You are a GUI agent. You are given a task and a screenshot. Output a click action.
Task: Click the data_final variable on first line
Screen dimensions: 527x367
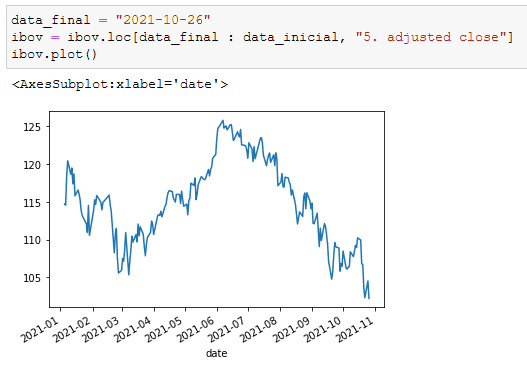coord(50,20)
